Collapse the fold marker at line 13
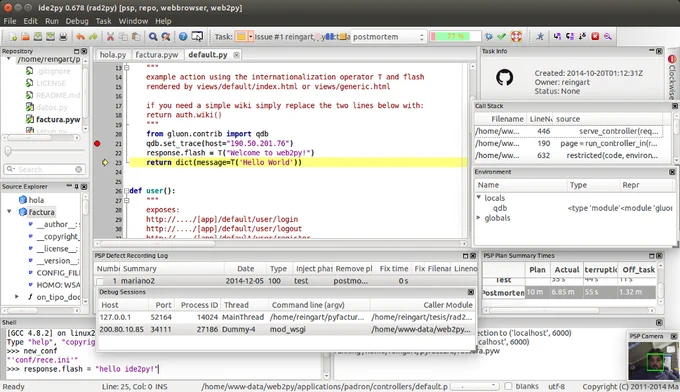The width and height of the screenshot is (680, 392). coord(127,68)
